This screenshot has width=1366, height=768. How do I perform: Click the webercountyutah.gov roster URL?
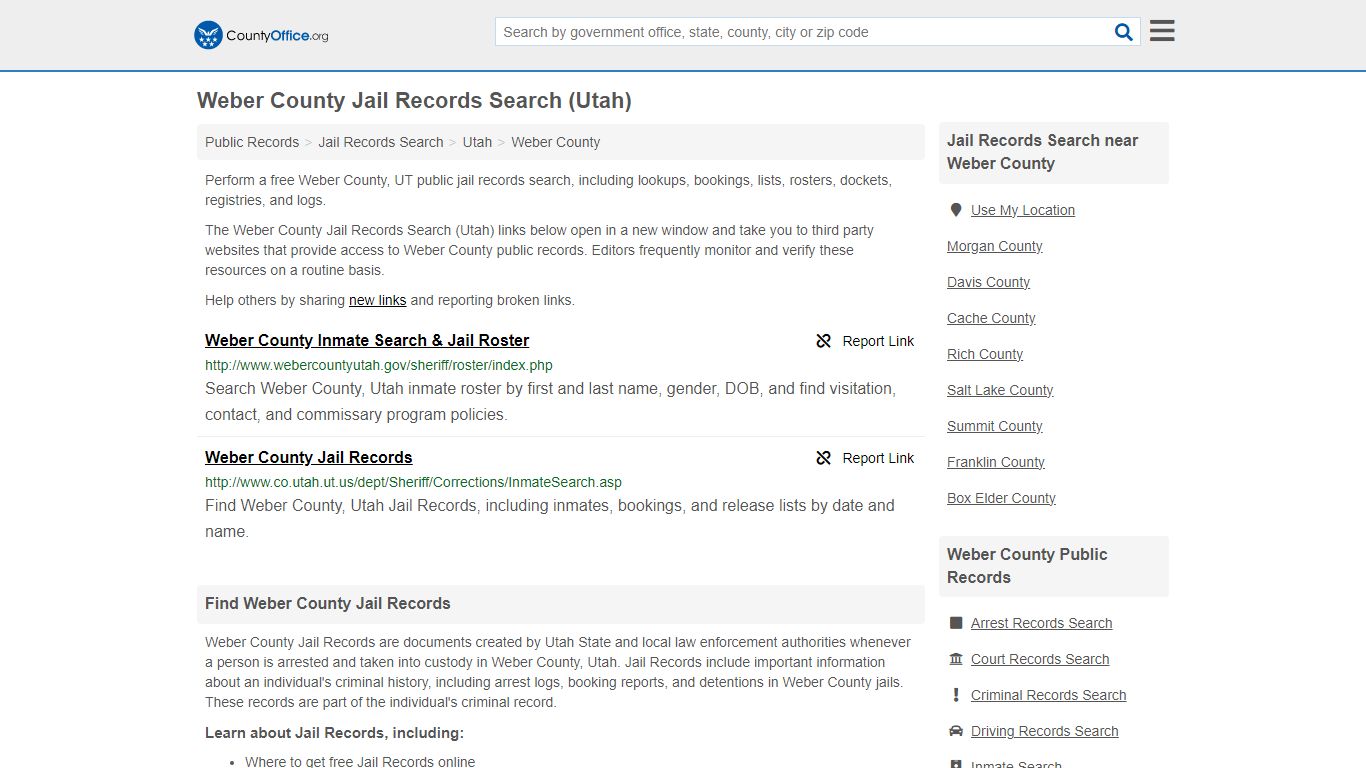pyautogui.click(x=379, y=365)
